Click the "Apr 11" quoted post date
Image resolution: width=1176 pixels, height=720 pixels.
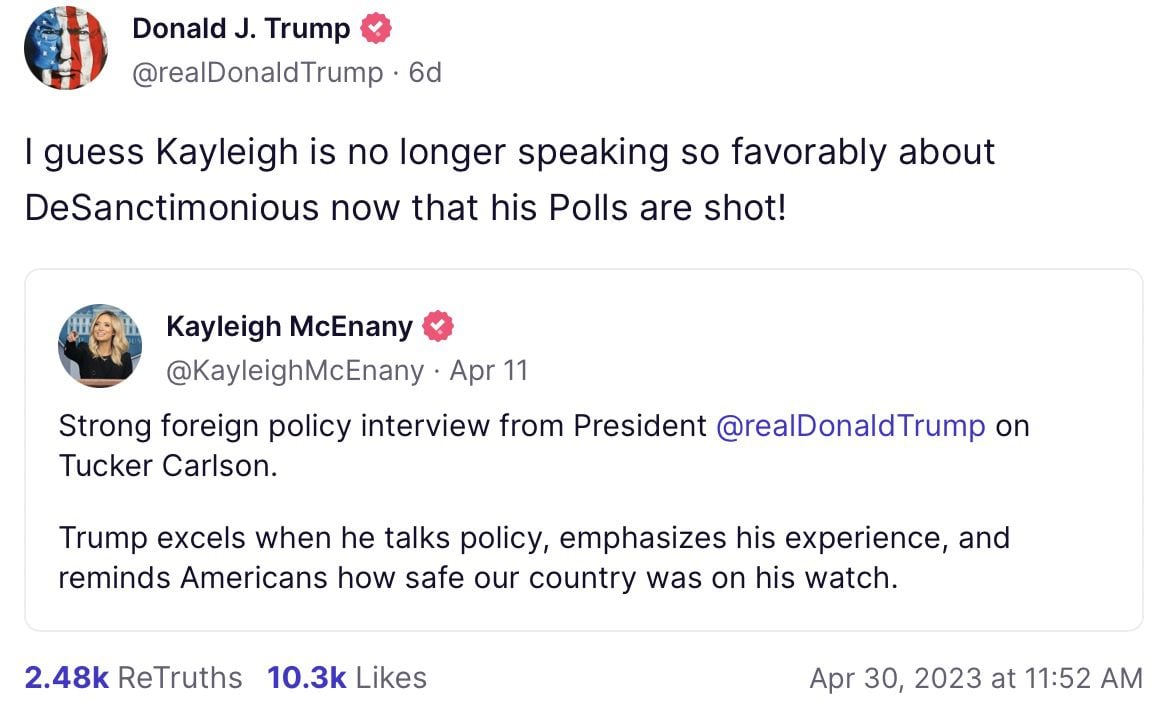[x=489, y=370]
